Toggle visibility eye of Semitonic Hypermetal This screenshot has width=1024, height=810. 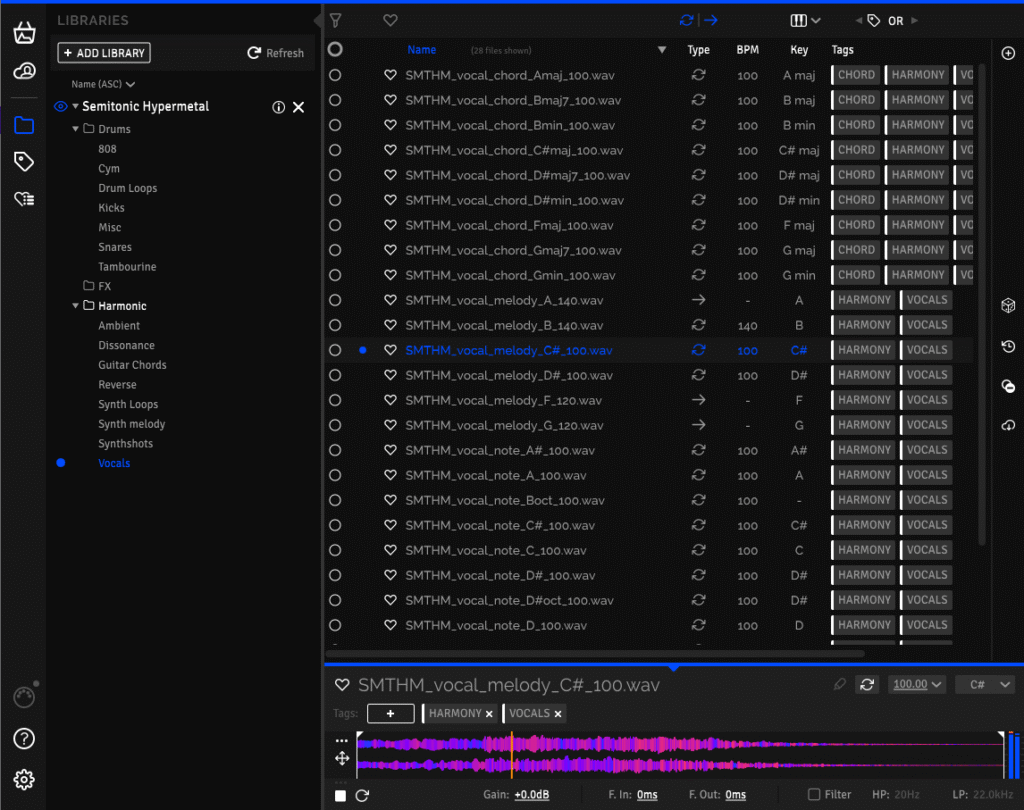(x=61, y=107)
